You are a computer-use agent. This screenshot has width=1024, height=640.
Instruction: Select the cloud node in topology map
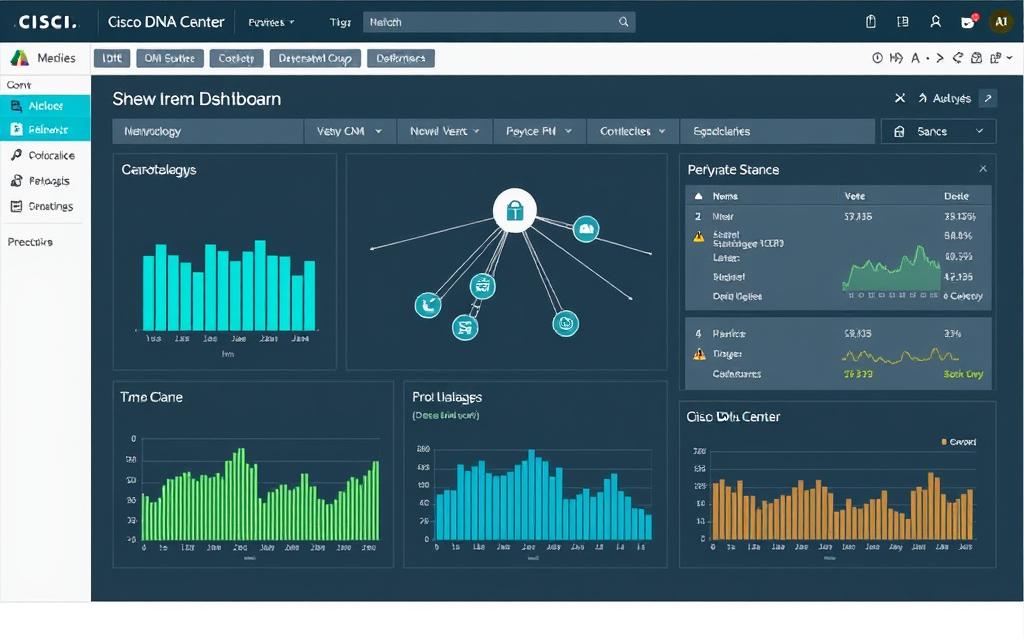tap(586, 229)
